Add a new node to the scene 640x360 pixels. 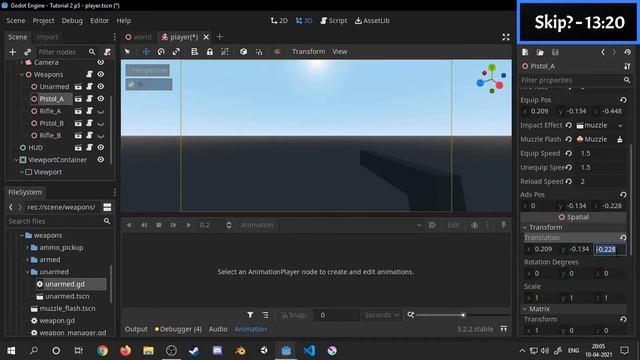(12, 52)
